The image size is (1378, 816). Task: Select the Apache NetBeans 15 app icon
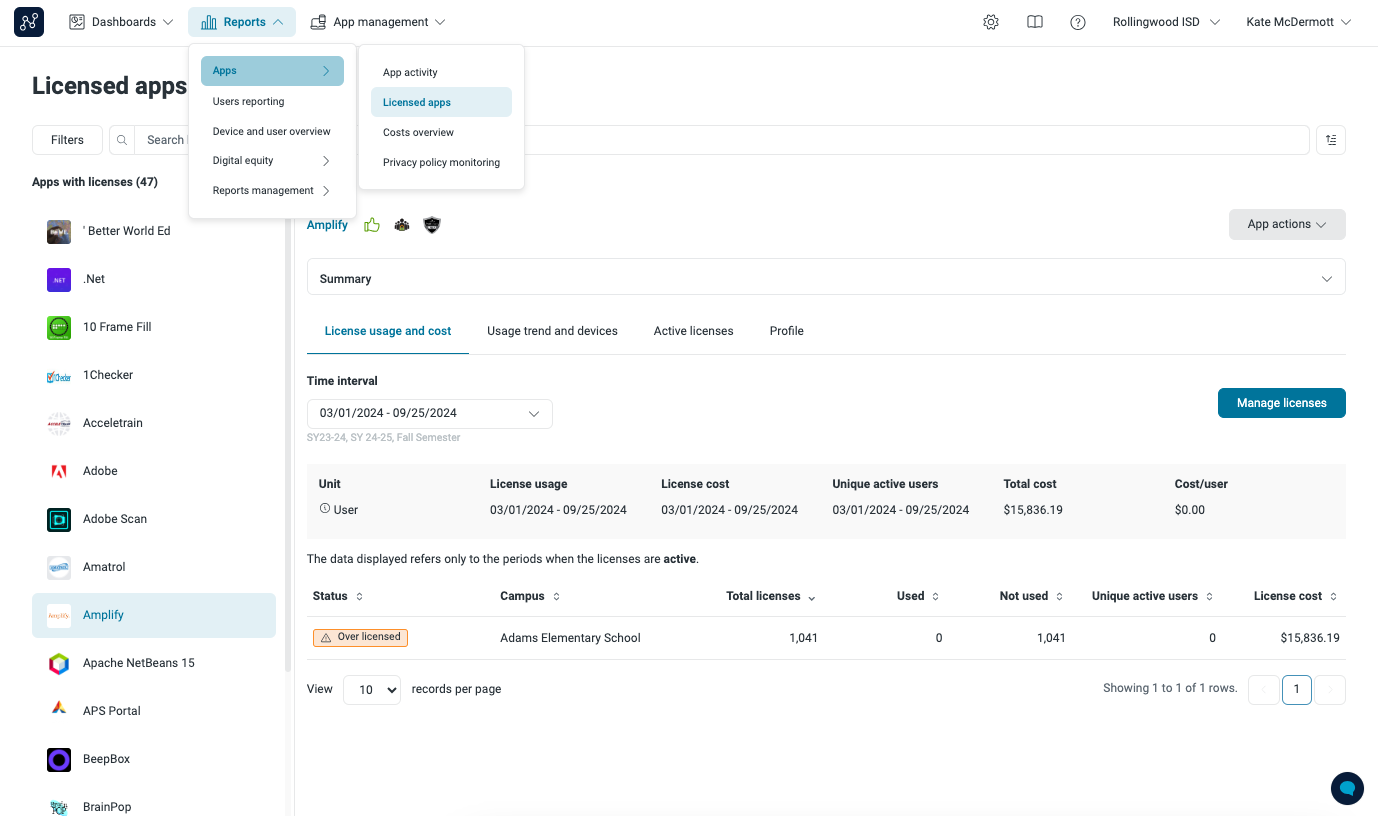tap(59, 664)
